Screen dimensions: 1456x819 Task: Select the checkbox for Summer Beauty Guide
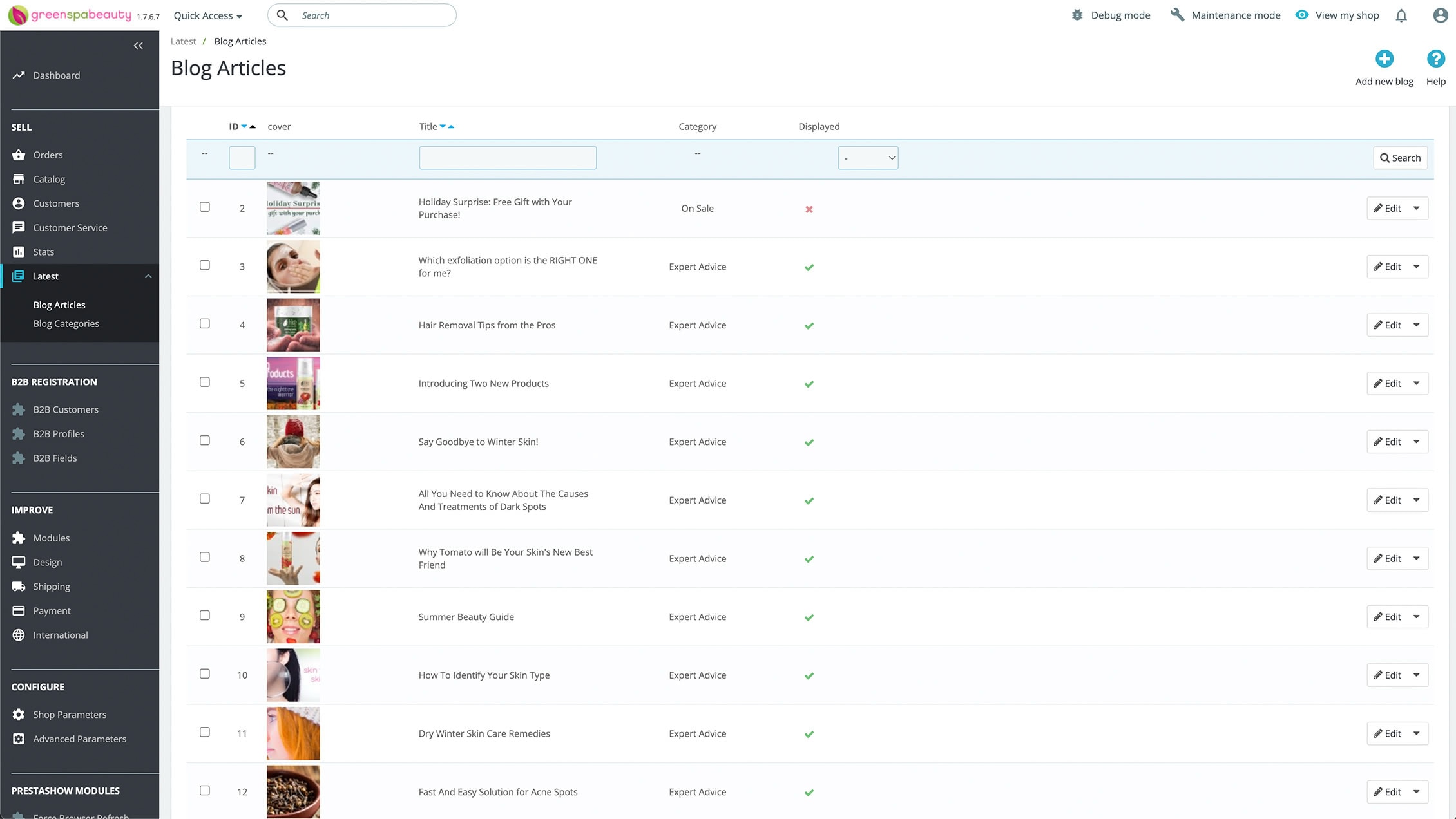pos(205,616)
